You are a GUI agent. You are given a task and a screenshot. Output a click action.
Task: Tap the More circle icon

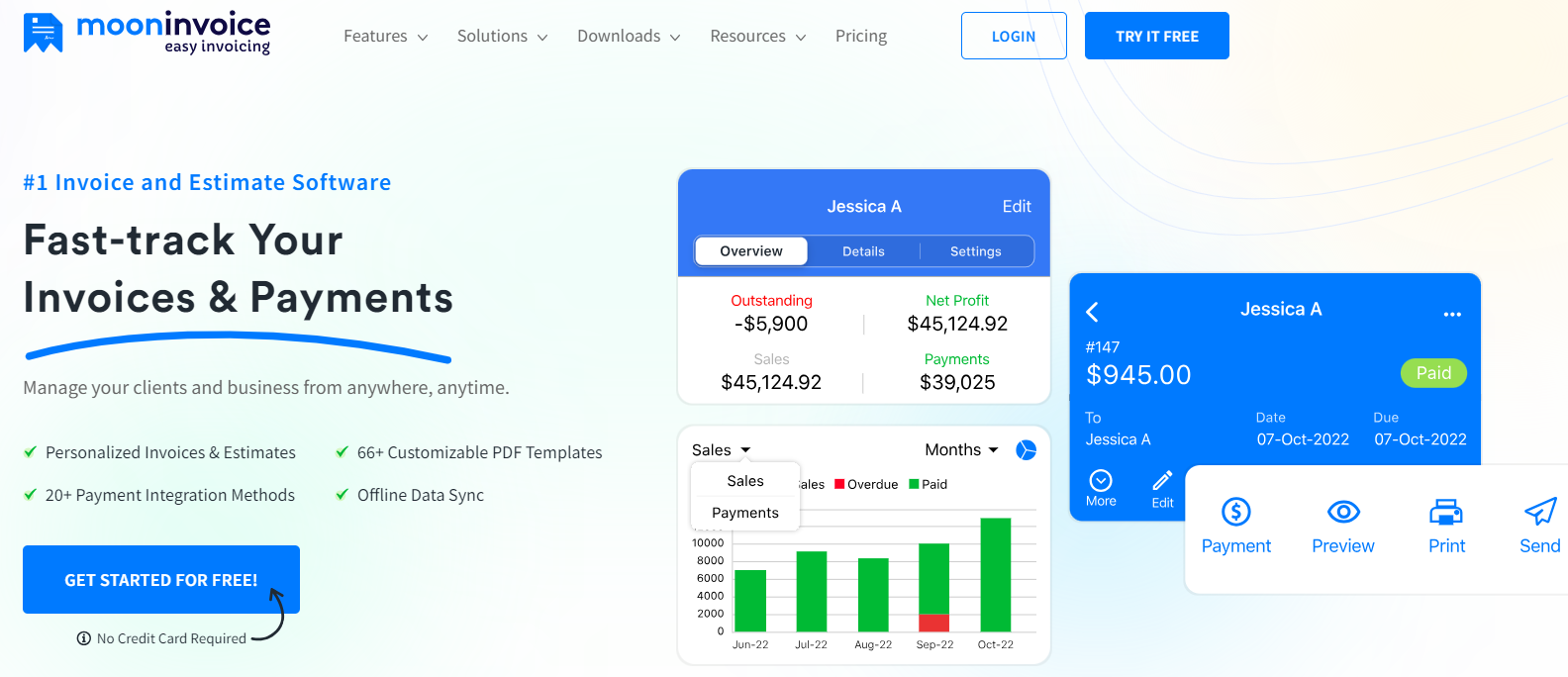1101,480
